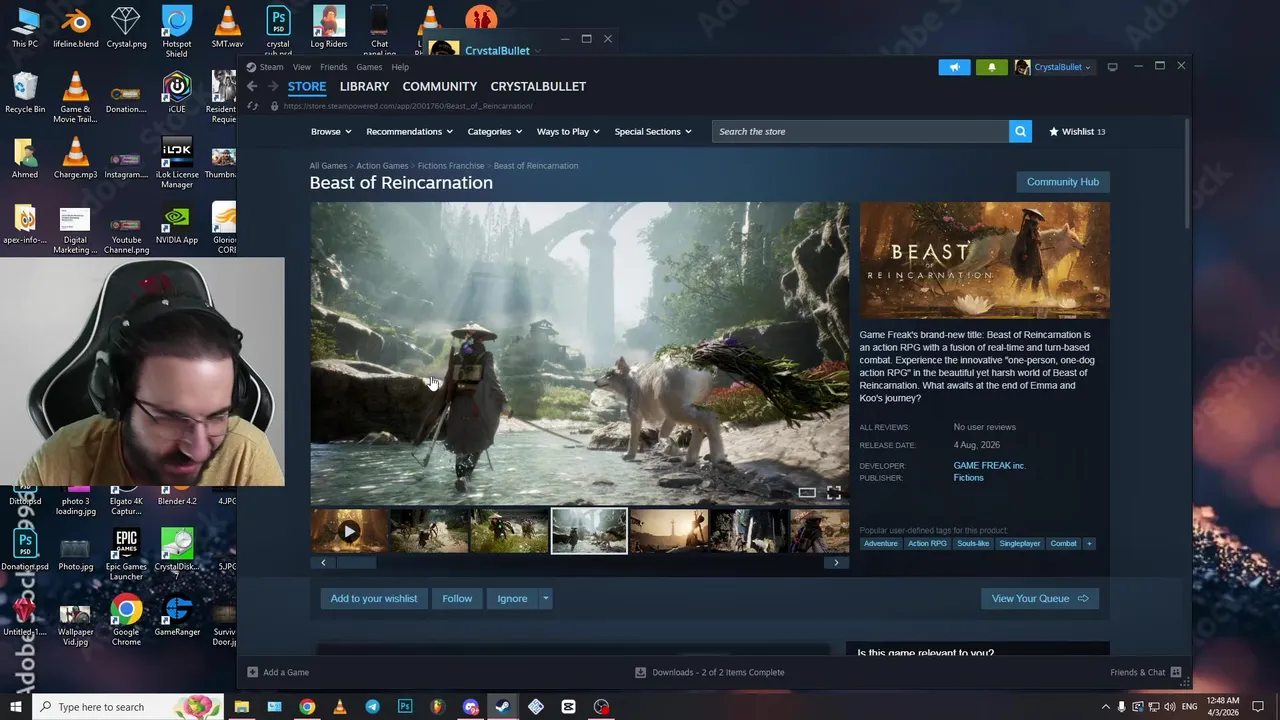Click the Follow button
This screenshot has height=720, width=1280.
click(x=457, y=598)
